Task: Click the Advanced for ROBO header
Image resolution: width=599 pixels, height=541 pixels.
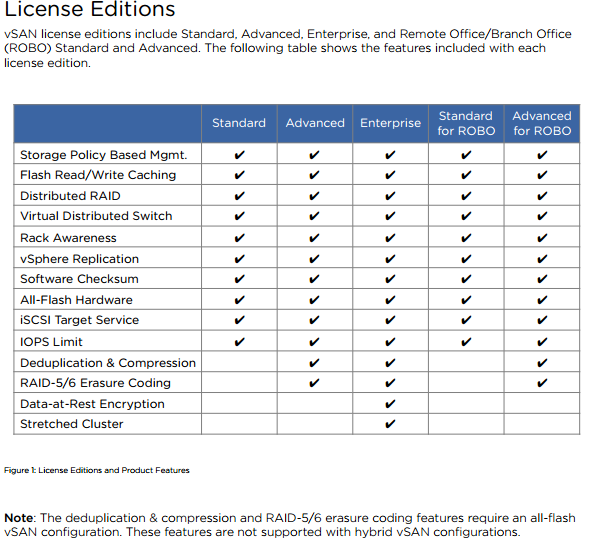Action: tap(542, 123)
